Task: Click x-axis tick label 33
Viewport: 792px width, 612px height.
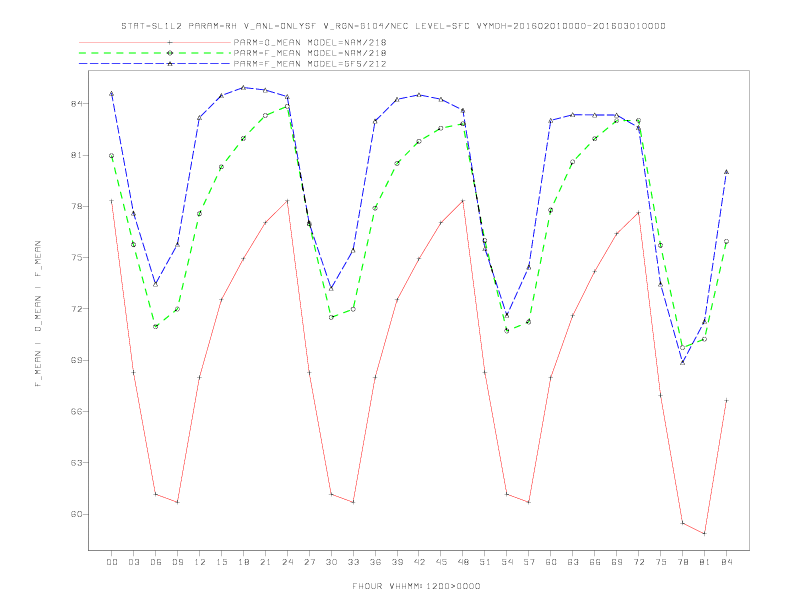Action: (353, 562)
